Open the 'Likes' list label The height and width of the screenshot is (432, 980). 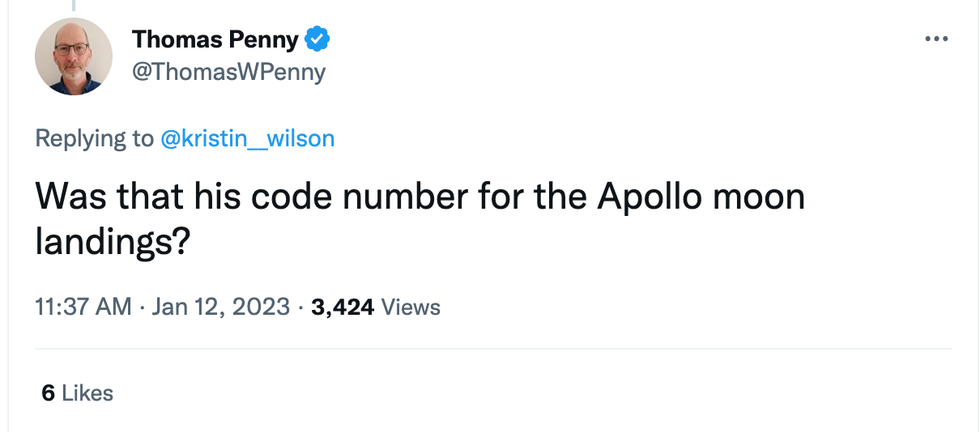point(87,393)
